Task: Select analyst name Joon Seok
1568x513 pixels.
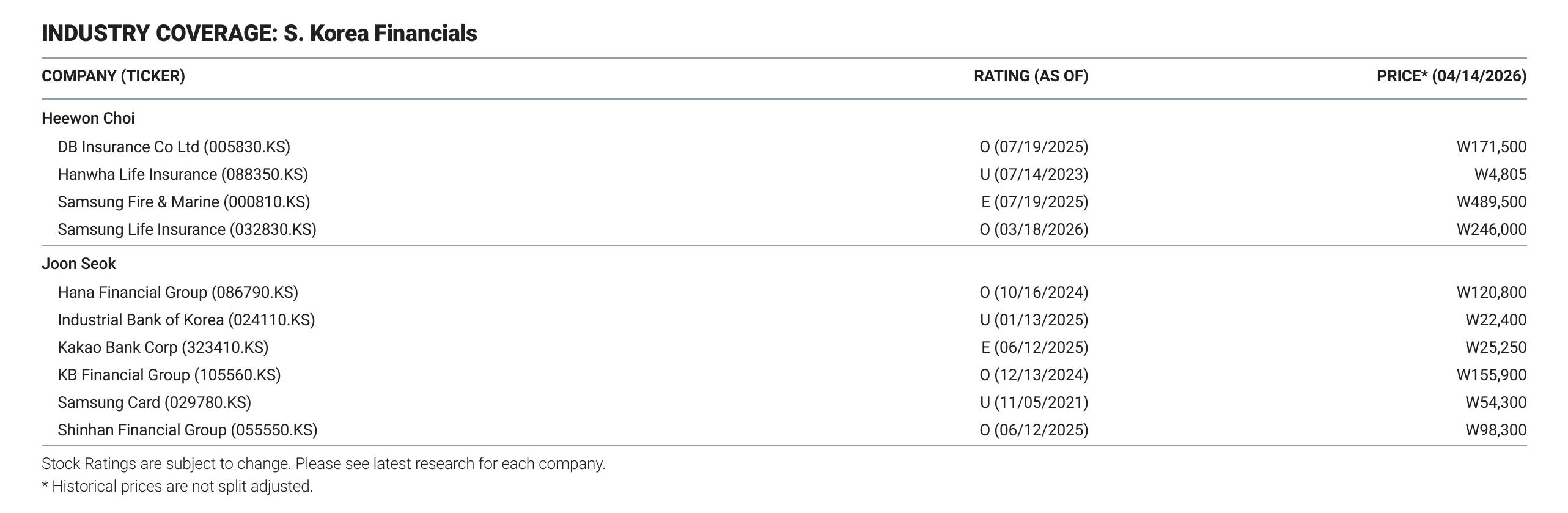Action: 79,264
